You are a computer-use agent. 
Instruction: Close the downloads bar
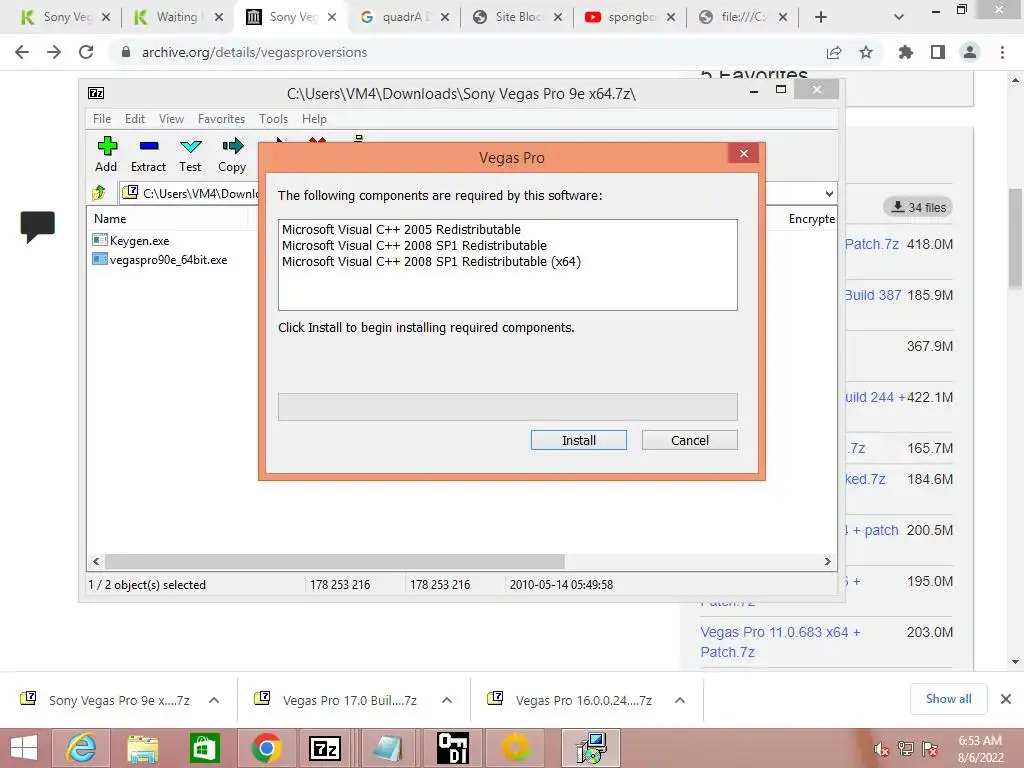click(1006, 699)
